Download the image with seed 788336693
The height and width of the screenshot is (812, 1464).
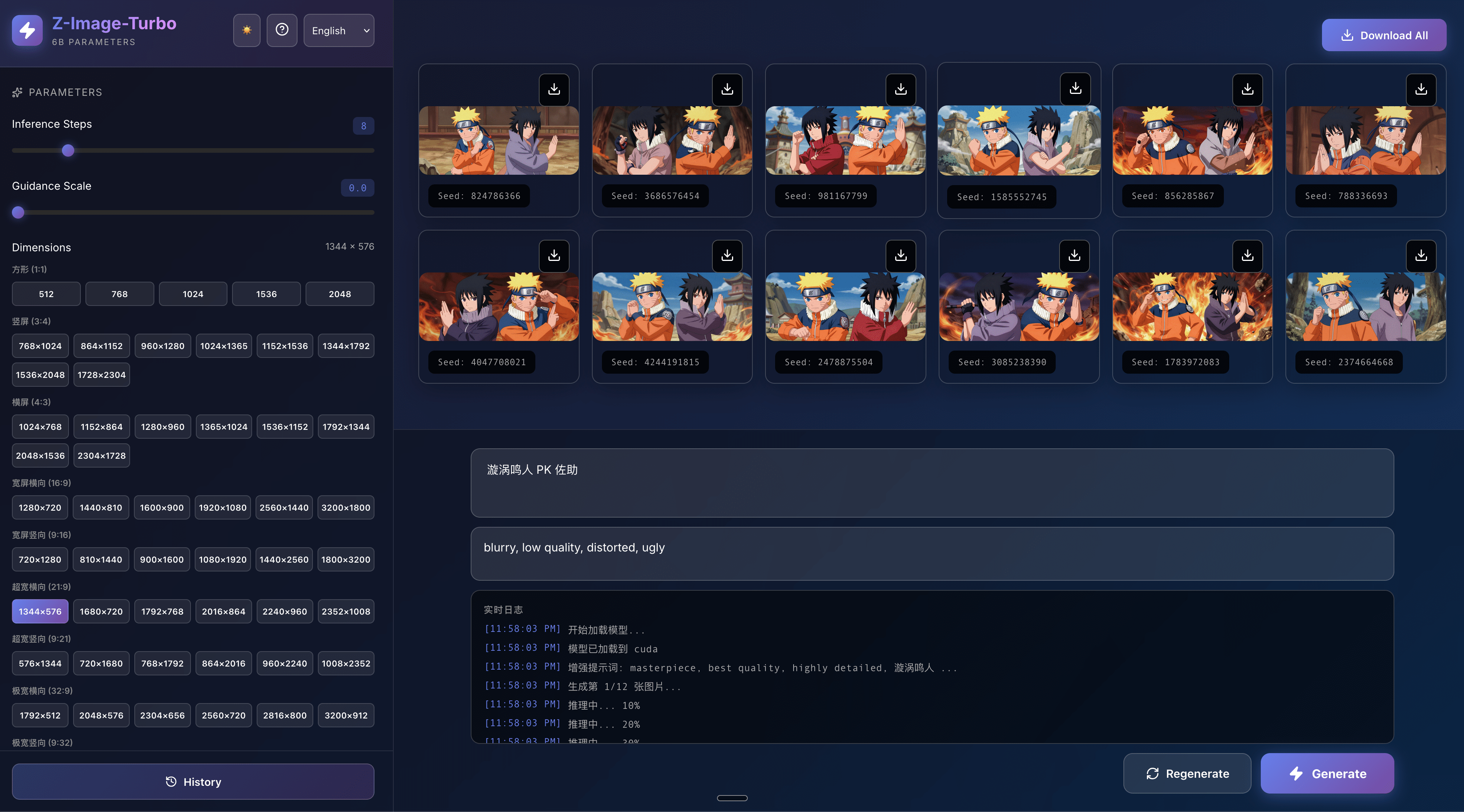tap(1421, 89)
